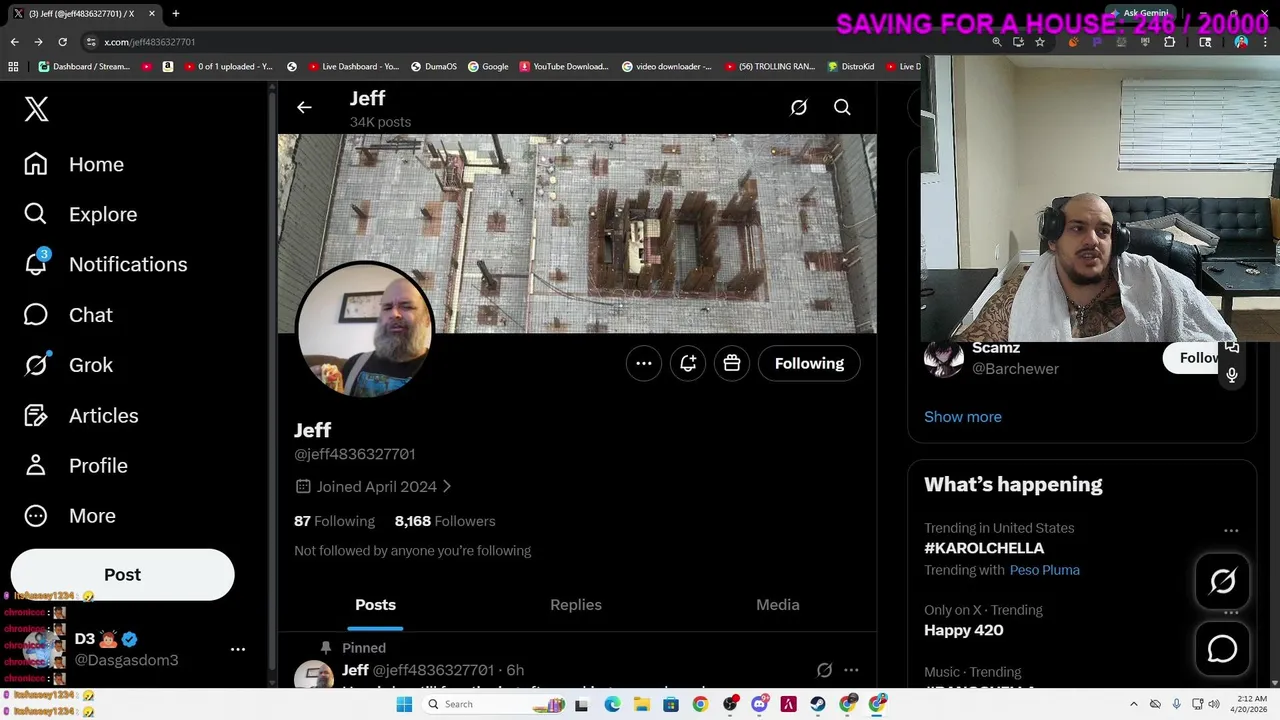Open the three-dot menu on Jeff's profile

(644, 363)
